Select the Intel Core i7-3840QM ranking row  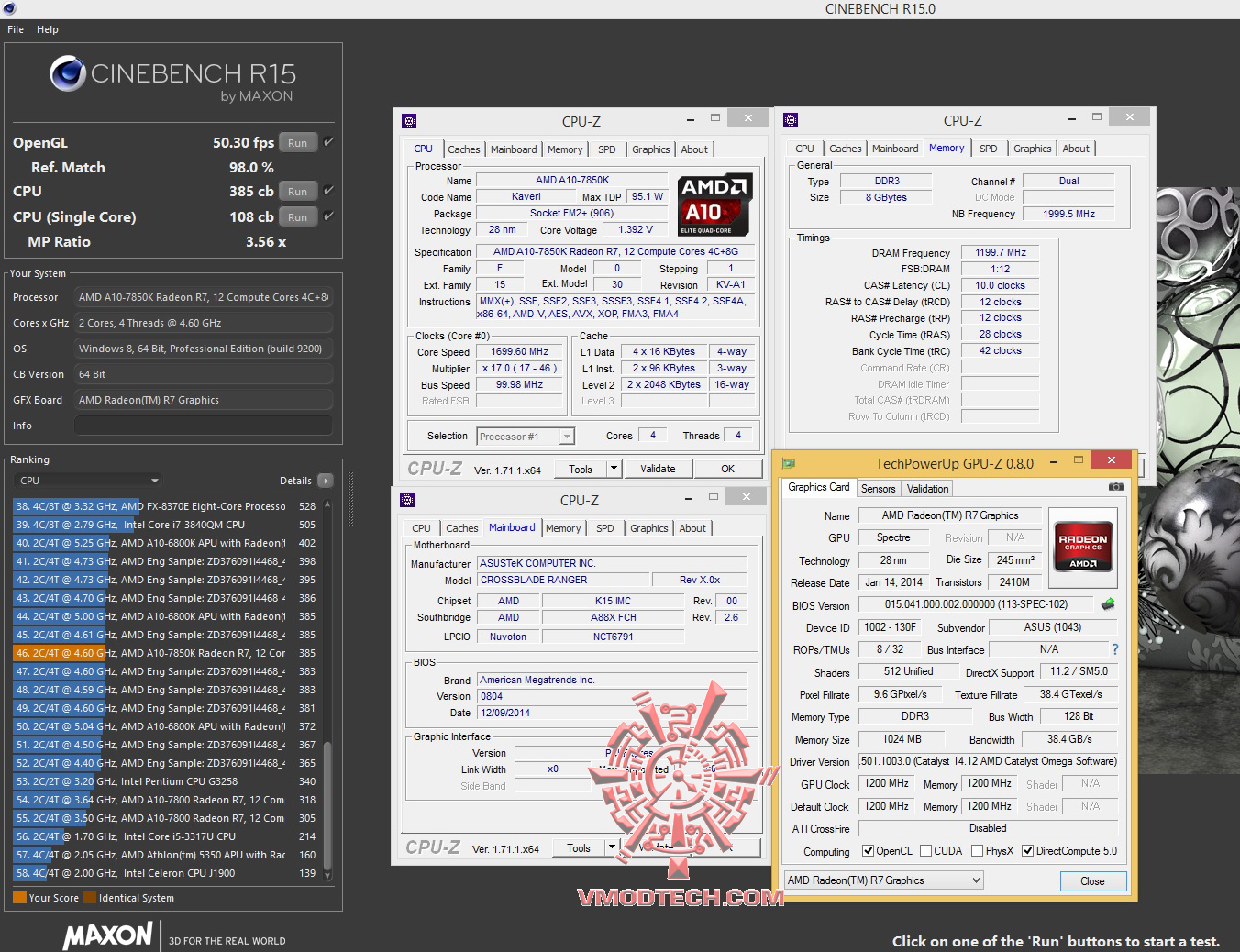coord(165,525)
